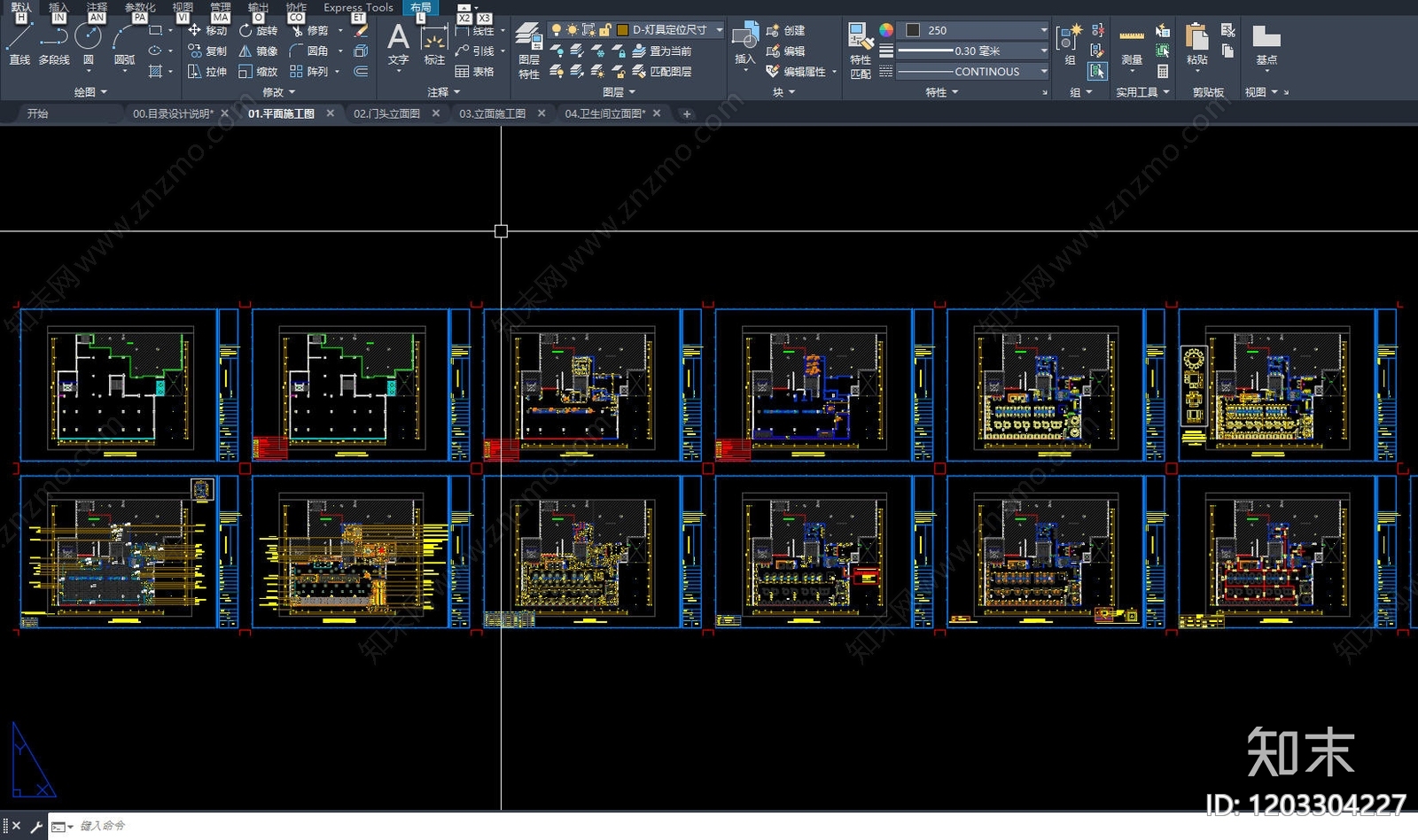Activate the Move (移动) command
This screenshot has height=840, width=1418.
coord(207,30)
